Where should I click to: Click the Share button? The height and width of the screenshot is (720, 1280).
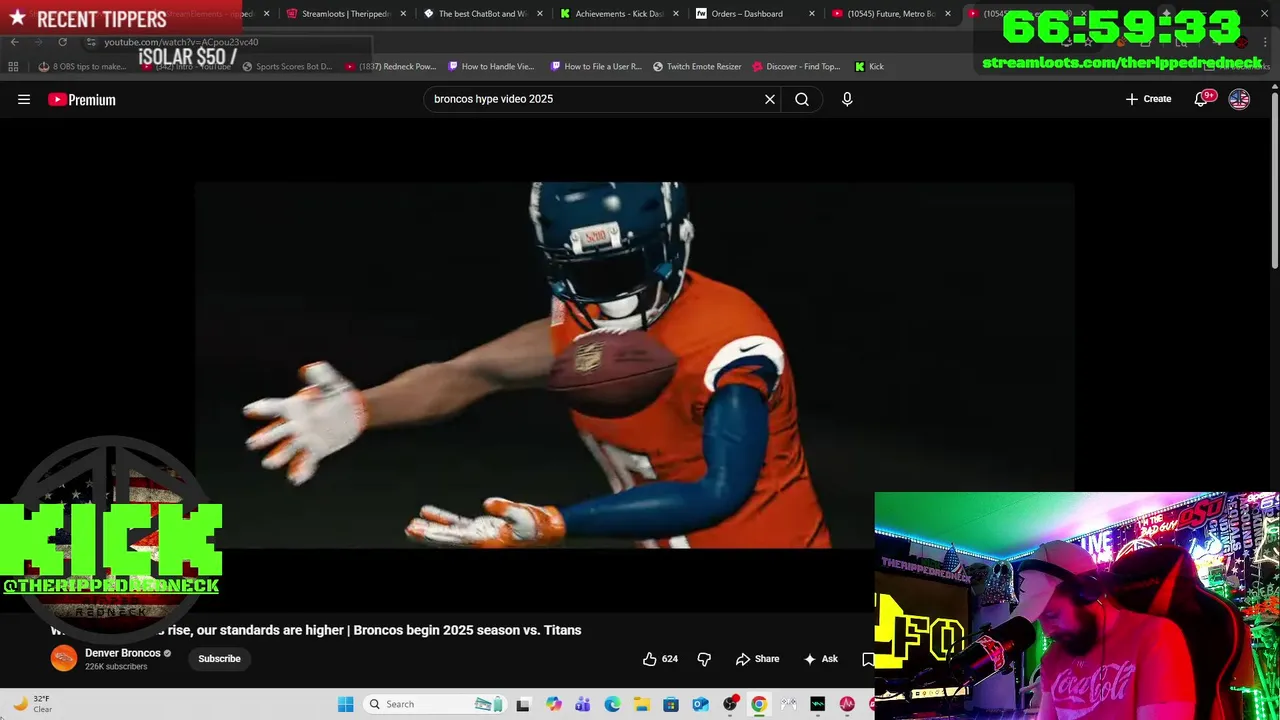pyautogui.click(x=757, y=659)
